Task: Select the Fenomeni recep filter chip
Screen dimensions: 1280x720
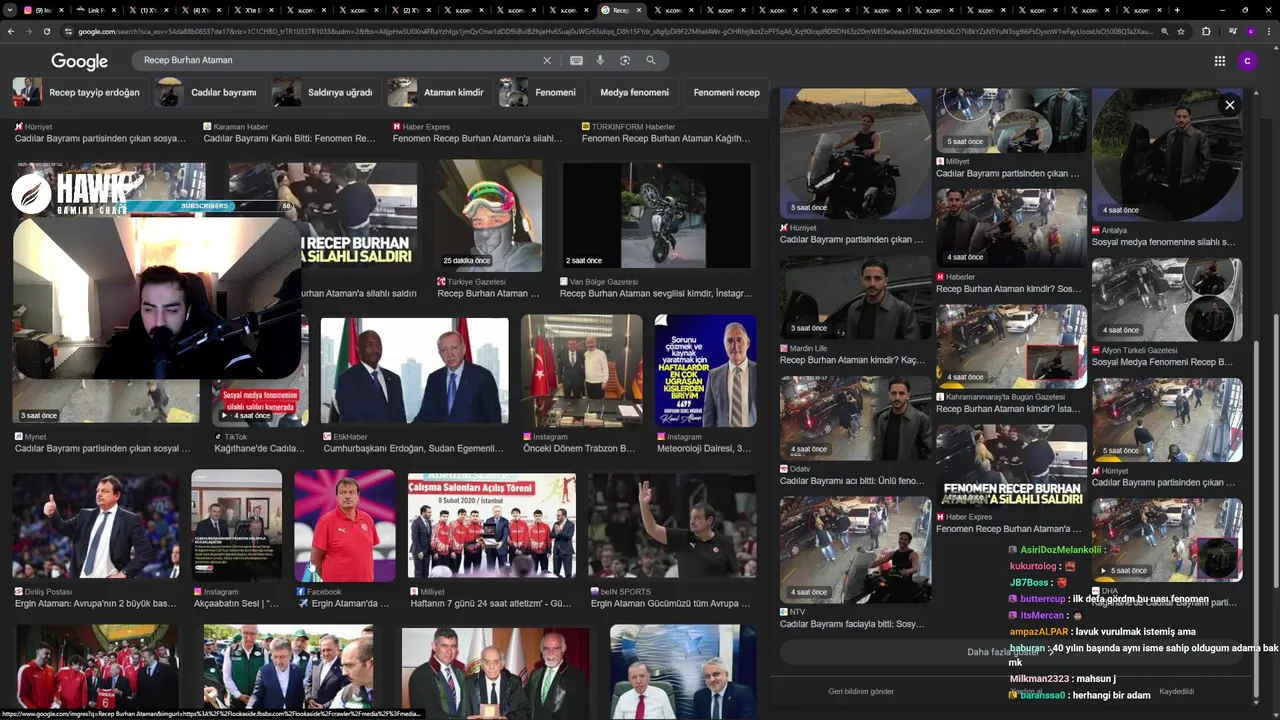Action: (x=726, y=92)
